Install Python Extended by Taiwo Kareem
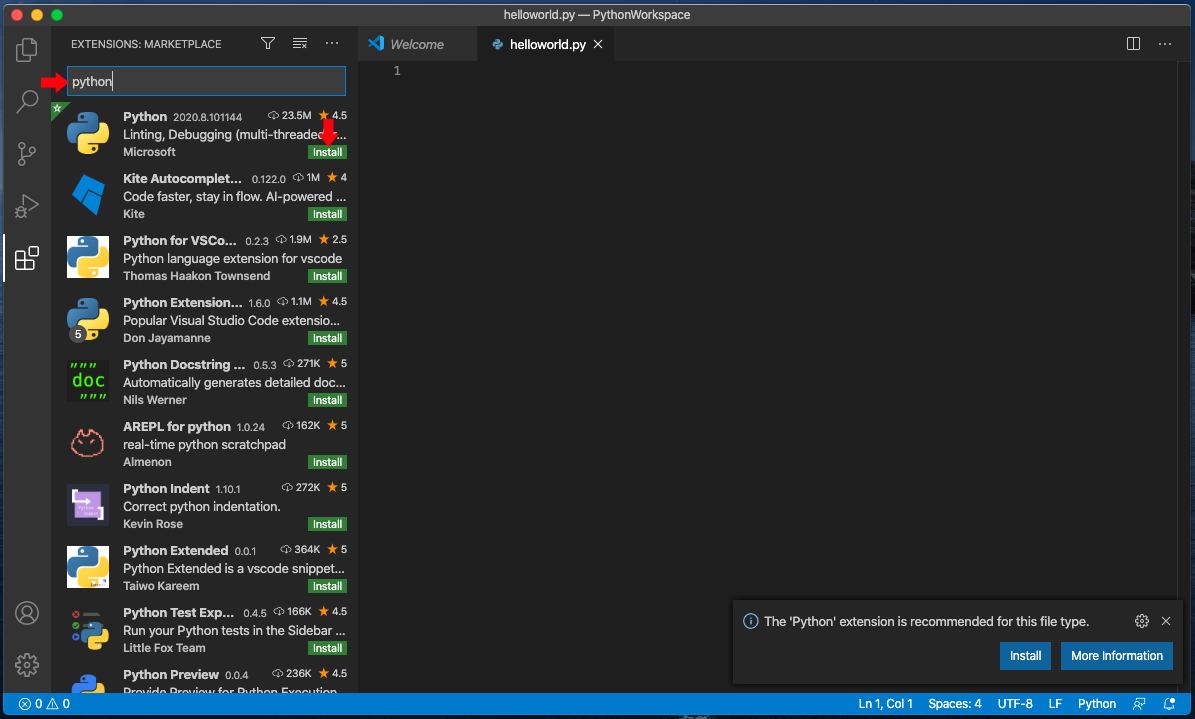 [328, 586]
